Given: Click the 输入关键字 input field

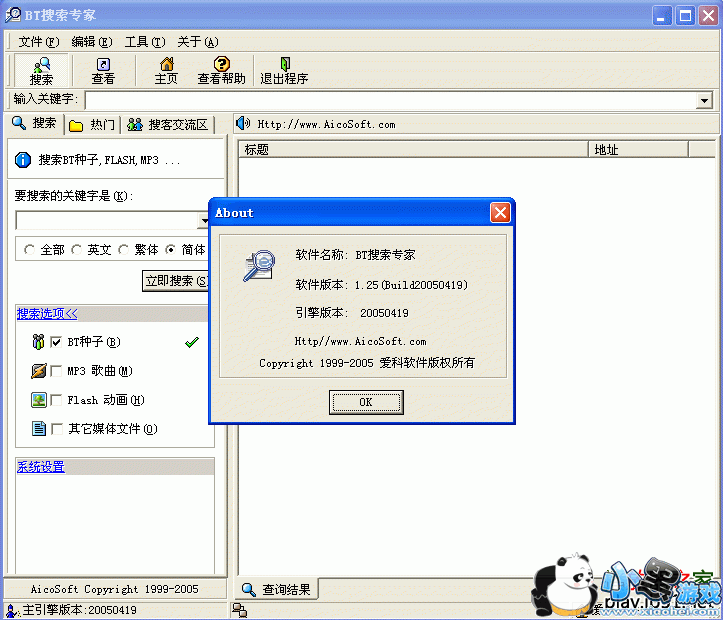Looking at the screenshot, I should tap(391, 100).
